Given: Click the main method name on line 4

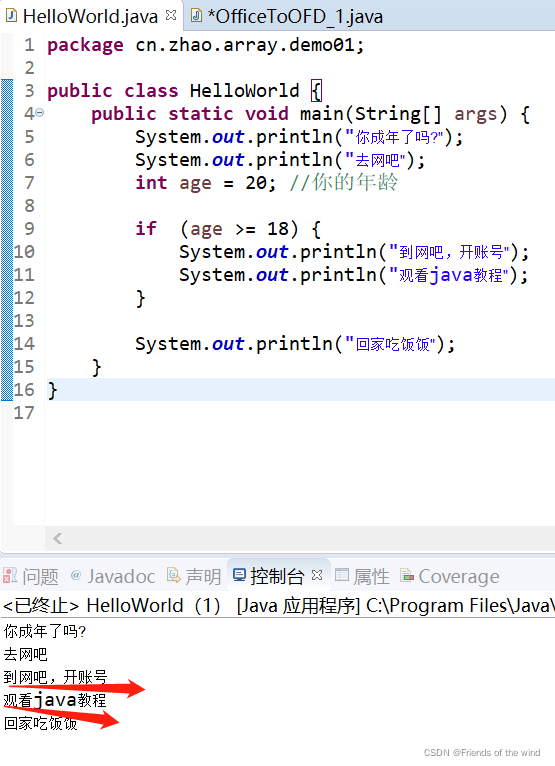Looking at the screenshot, I should click(x=321, y=114).
